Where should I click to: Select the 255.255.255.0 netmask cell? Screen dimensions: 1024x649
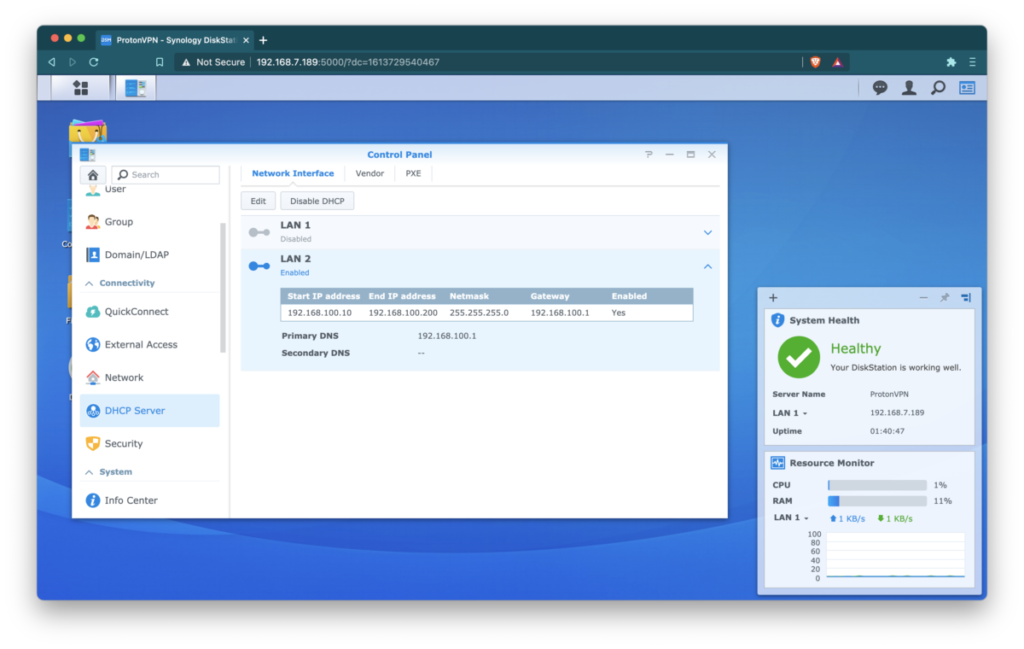coord(479,313)
